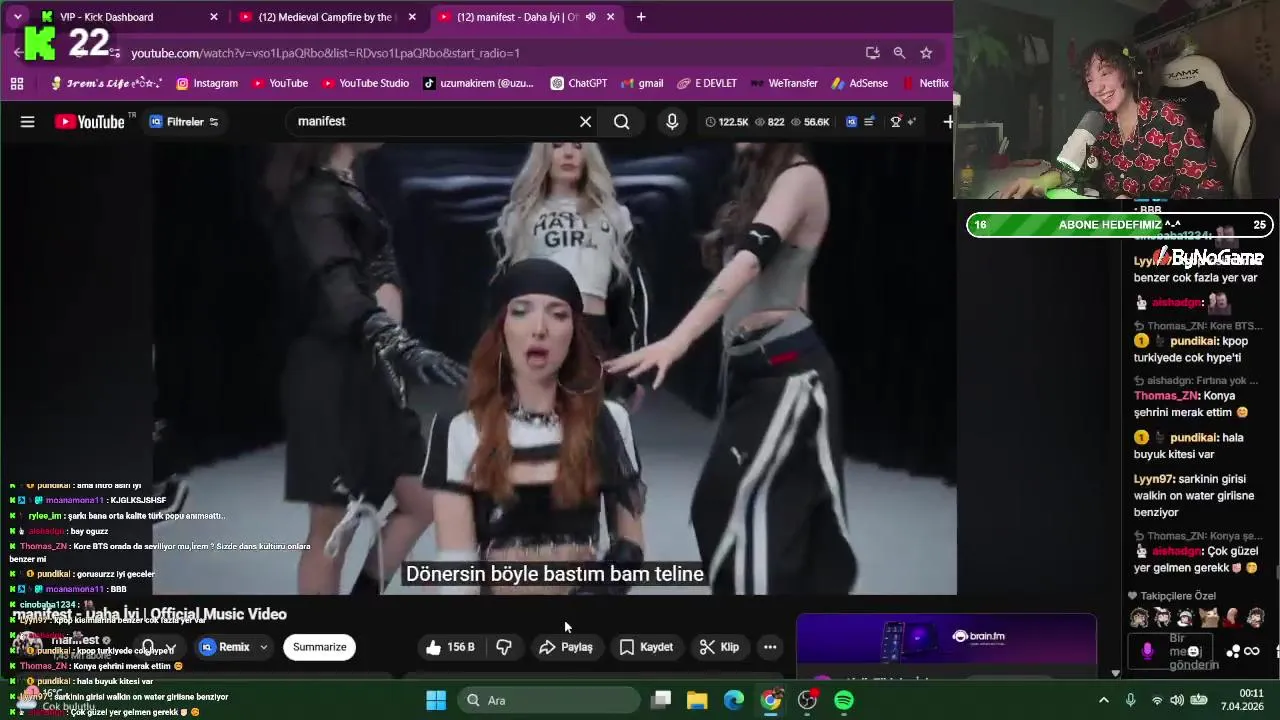Click the ABONE HEDEFIMIZ subscriber goal bar
This screenshot has width=1280, height=720.
tap(1119, 225)
